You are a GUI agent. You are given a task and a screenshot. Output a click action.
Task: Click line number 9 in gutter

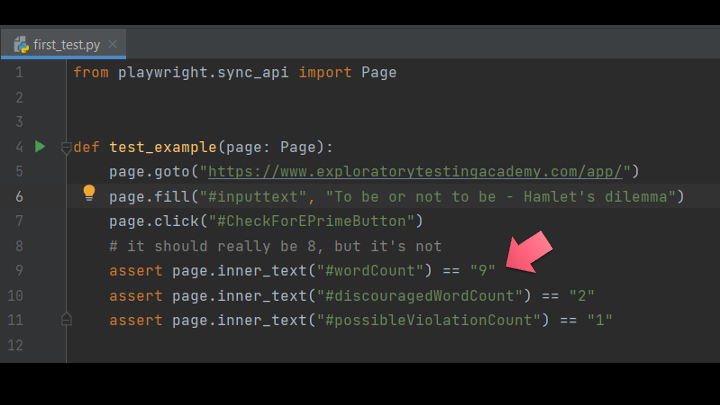click(x=19, y=270)
